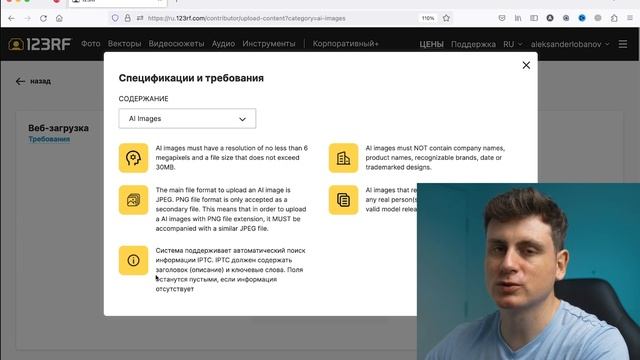640x360 pixels.
Task: Open the Поддержка support link
Action: pyautogui.click(x=473, y=44)
